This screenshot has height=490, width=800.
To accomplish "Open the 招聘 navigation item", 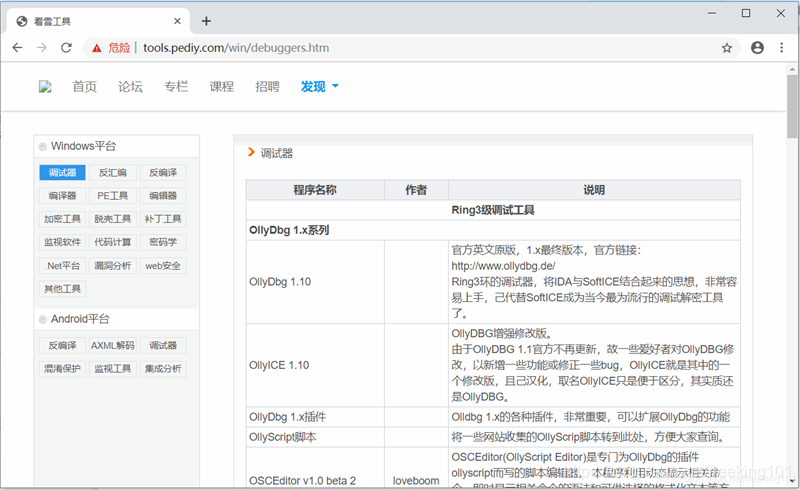I will pos(267,86).
